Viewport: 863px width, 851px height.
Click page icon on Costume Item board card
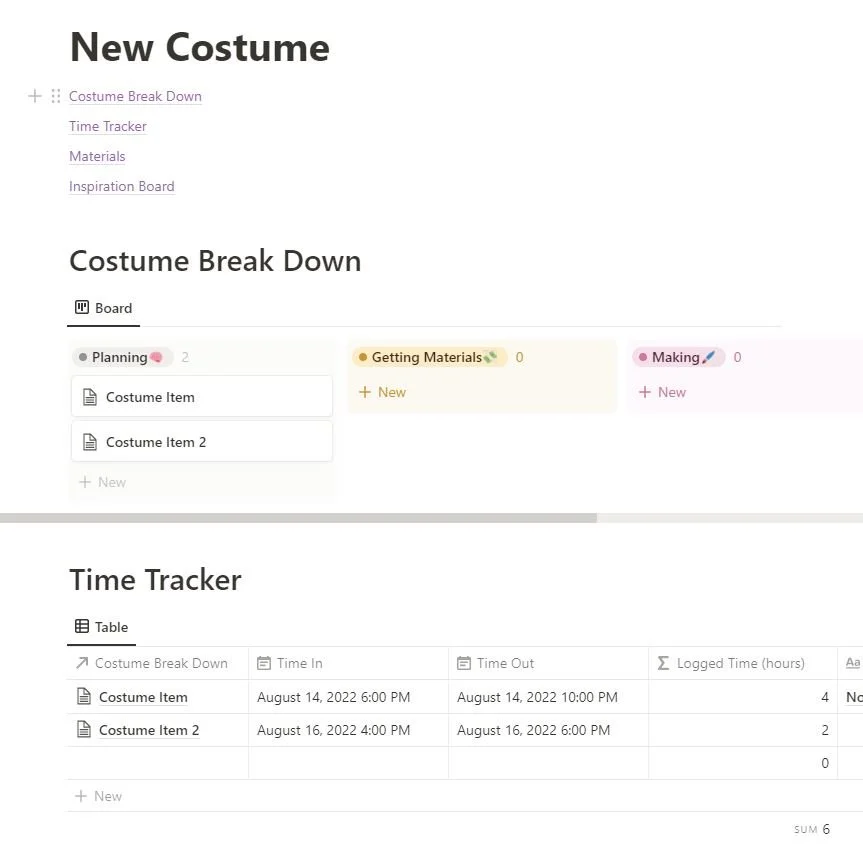[x=90, y=397]
